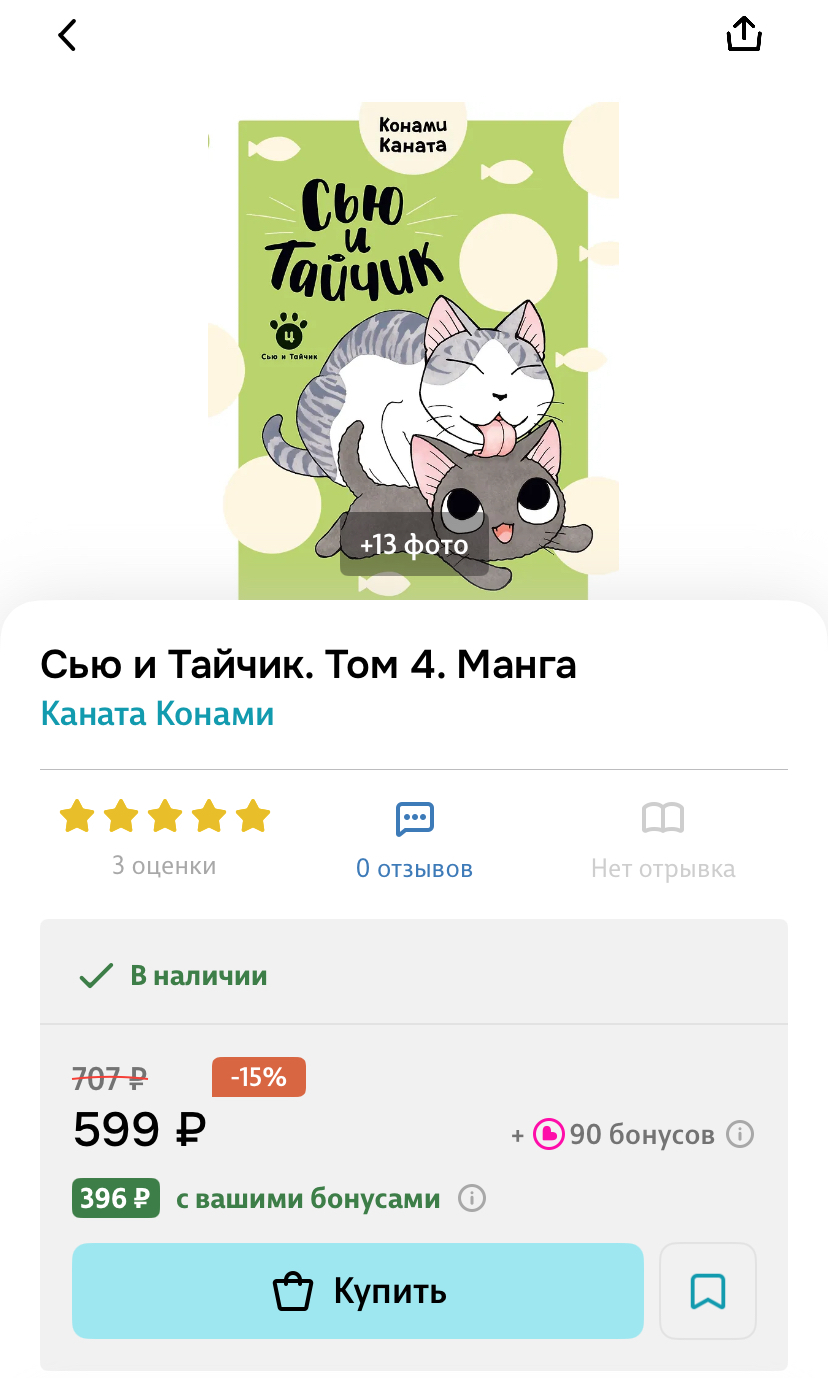
Task: Open author link Каната Конами
Action: coord(157,714)
